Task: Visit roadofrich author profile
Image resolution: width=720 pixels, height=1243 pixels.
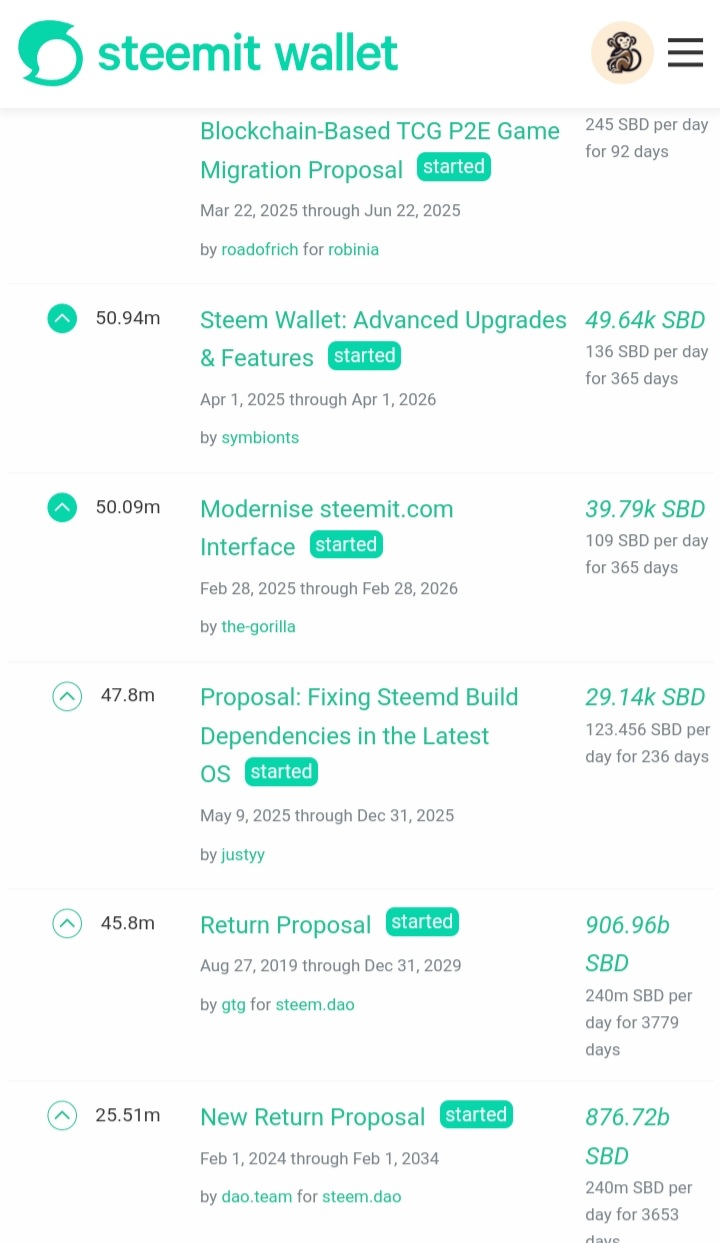Action: [x=259, y=249]
